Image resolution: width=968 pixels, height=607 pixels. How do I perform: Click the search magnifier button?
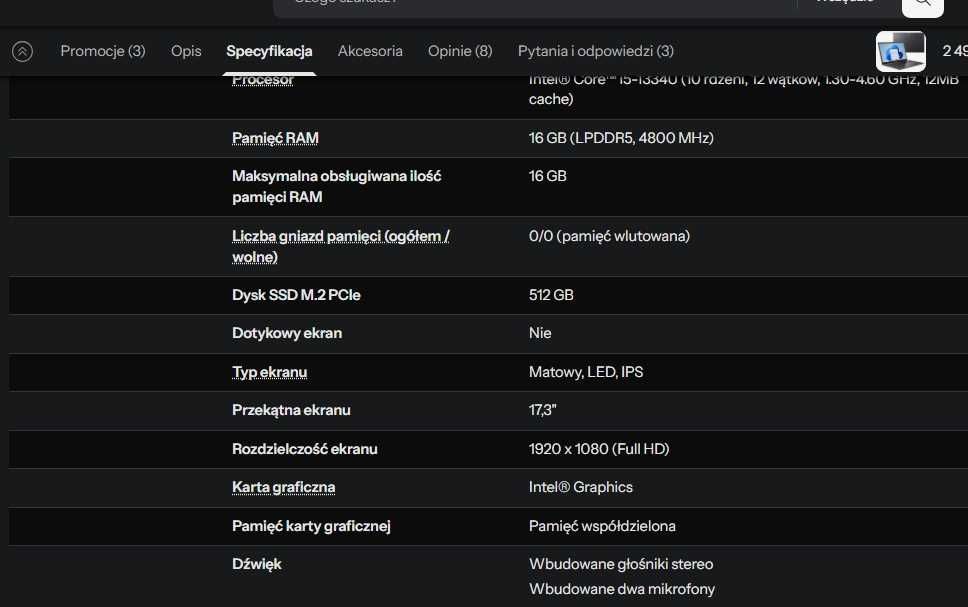(x=921, y=5)
